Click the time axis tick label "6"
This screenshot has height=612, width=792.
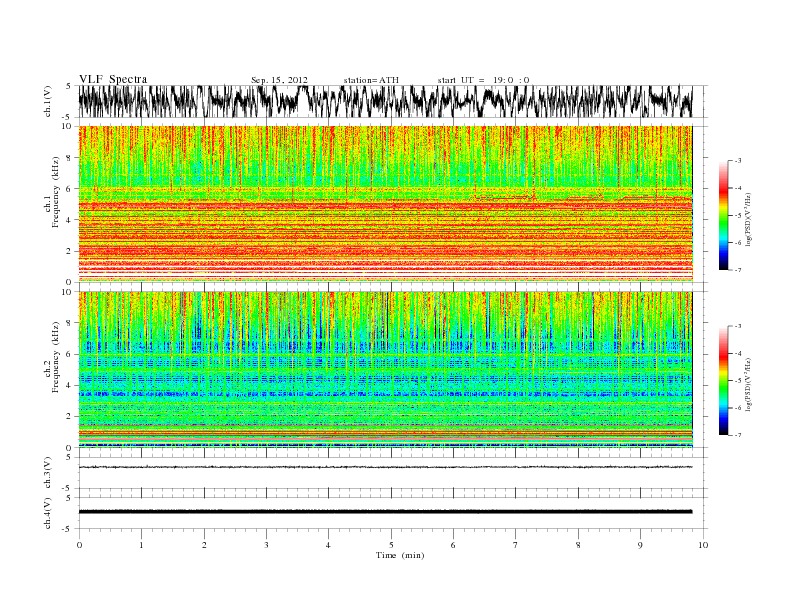453,545
